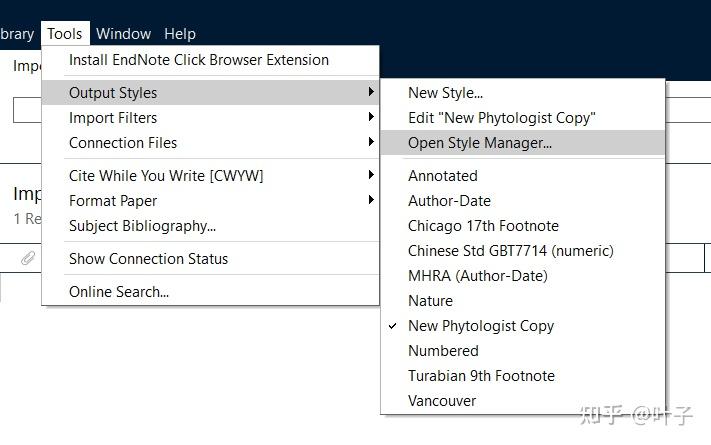The width and height of the screenshot is (711, 445).
Task: Open the Window menu
Action: 123,34
